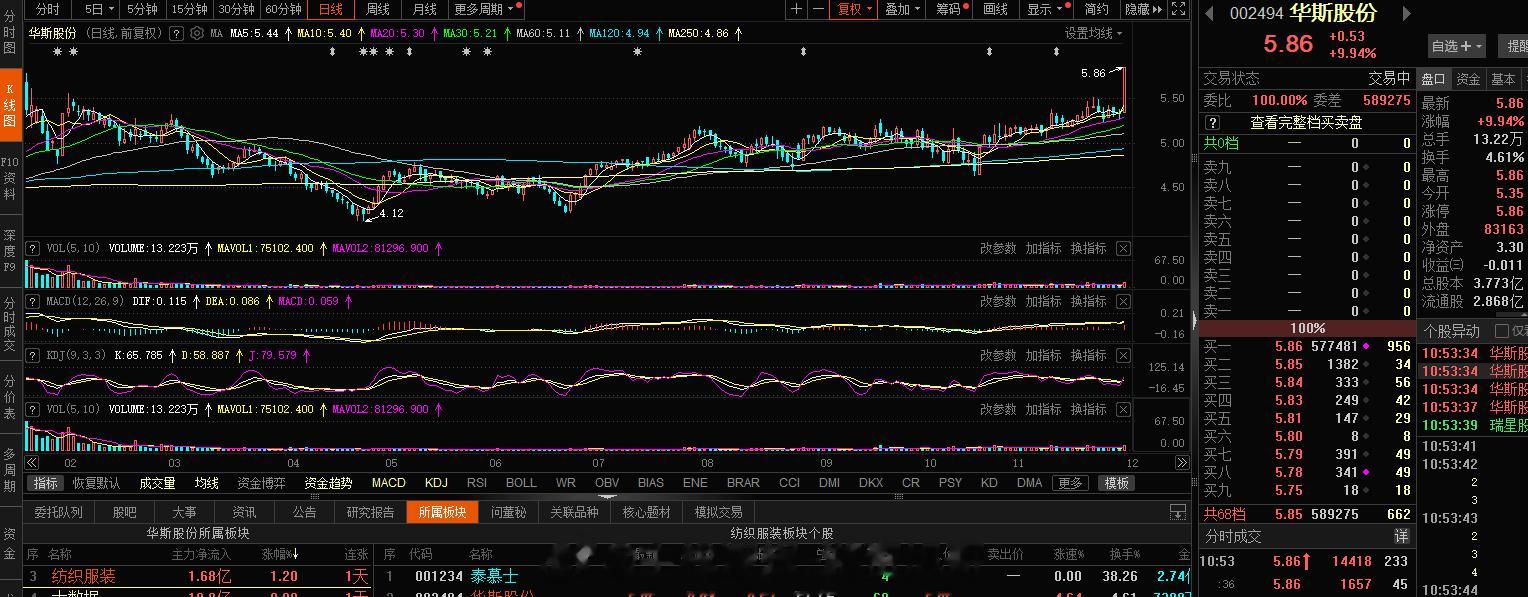Open 分时成交 in left sidebar
The width and height of the screenshot is (1528, 597).
coord(10,325)
